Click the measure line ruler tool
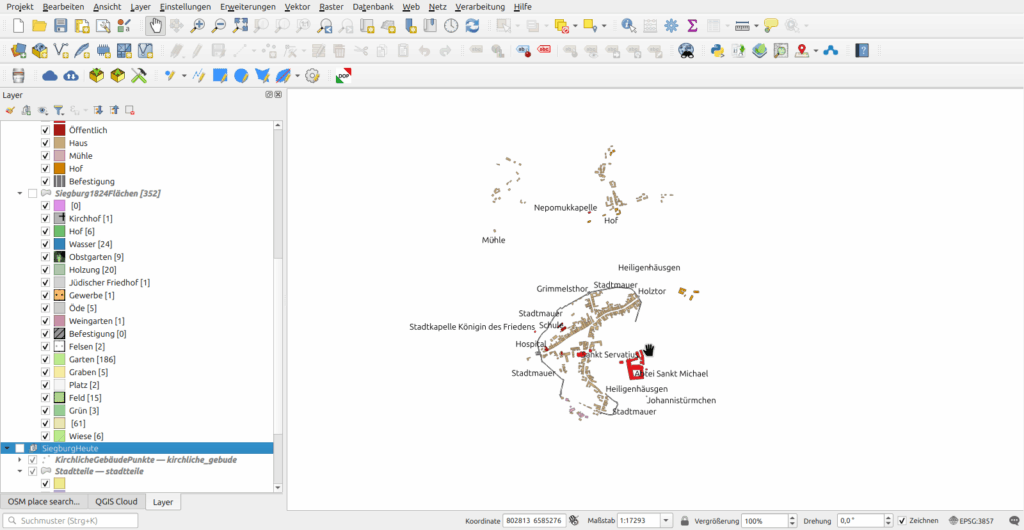 pos(741,26)
